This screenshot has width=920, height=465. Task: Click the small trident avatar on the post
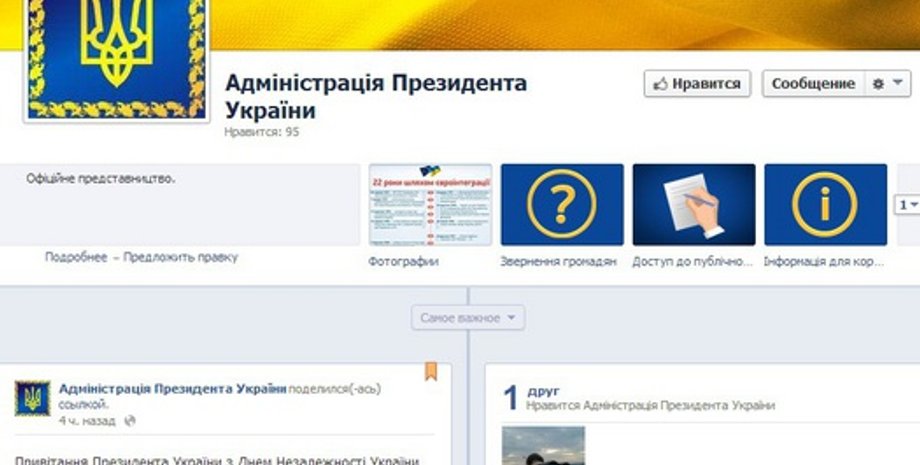point(32,398)
